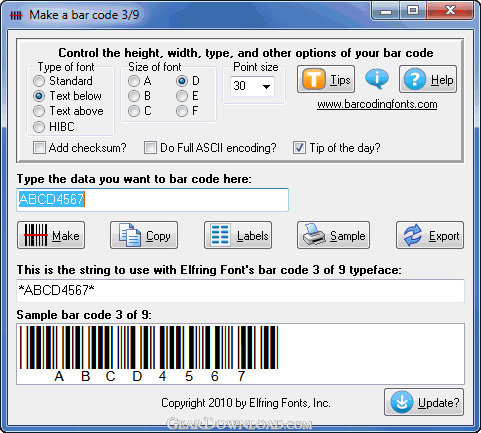Click the Export button
The image size is (481, 433).
pyautogui.click(x=430, y=235)
